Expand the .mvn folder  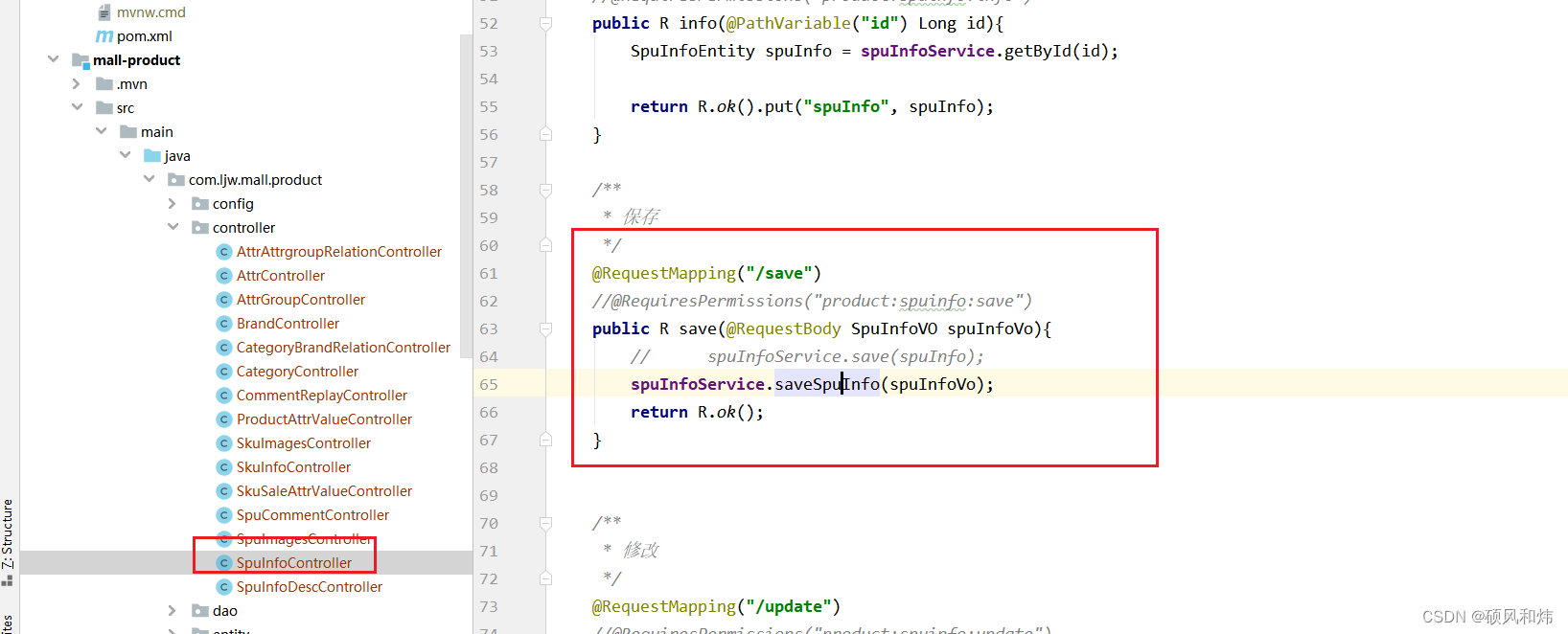click(77, 83)
